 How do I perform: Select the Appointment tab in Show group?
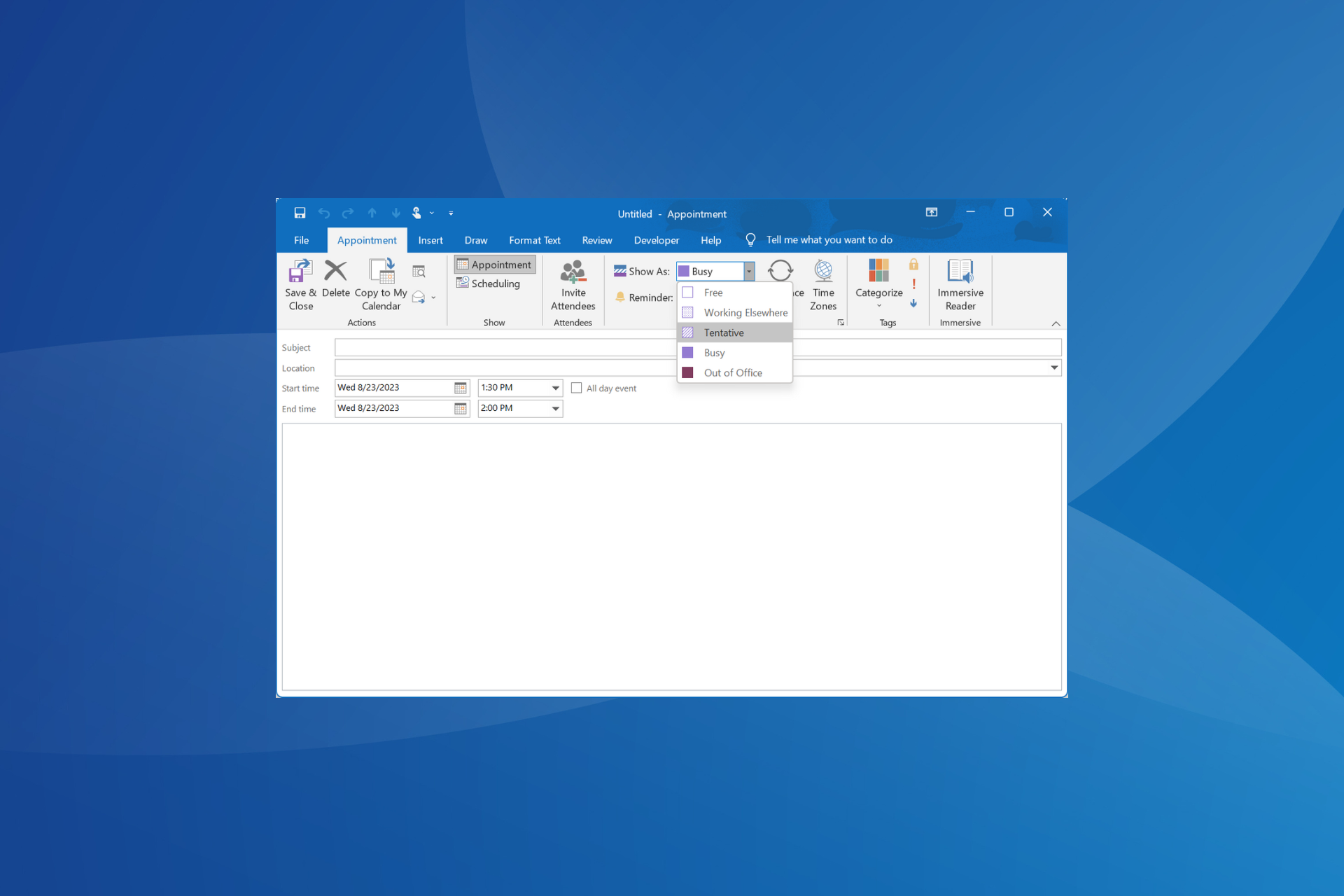[494, 264]
